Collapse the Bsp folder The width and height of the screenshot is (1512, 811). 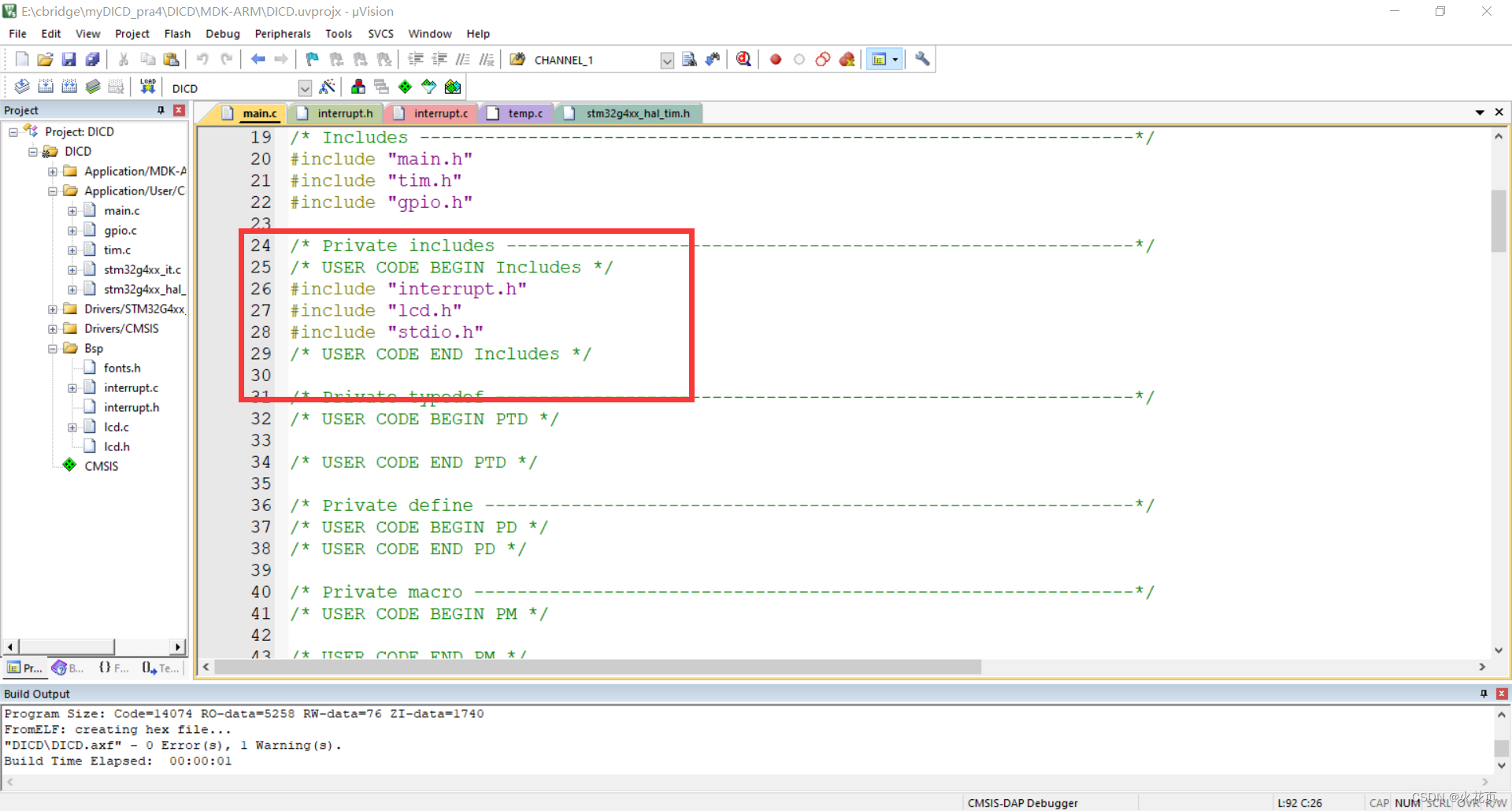(52, 347)
